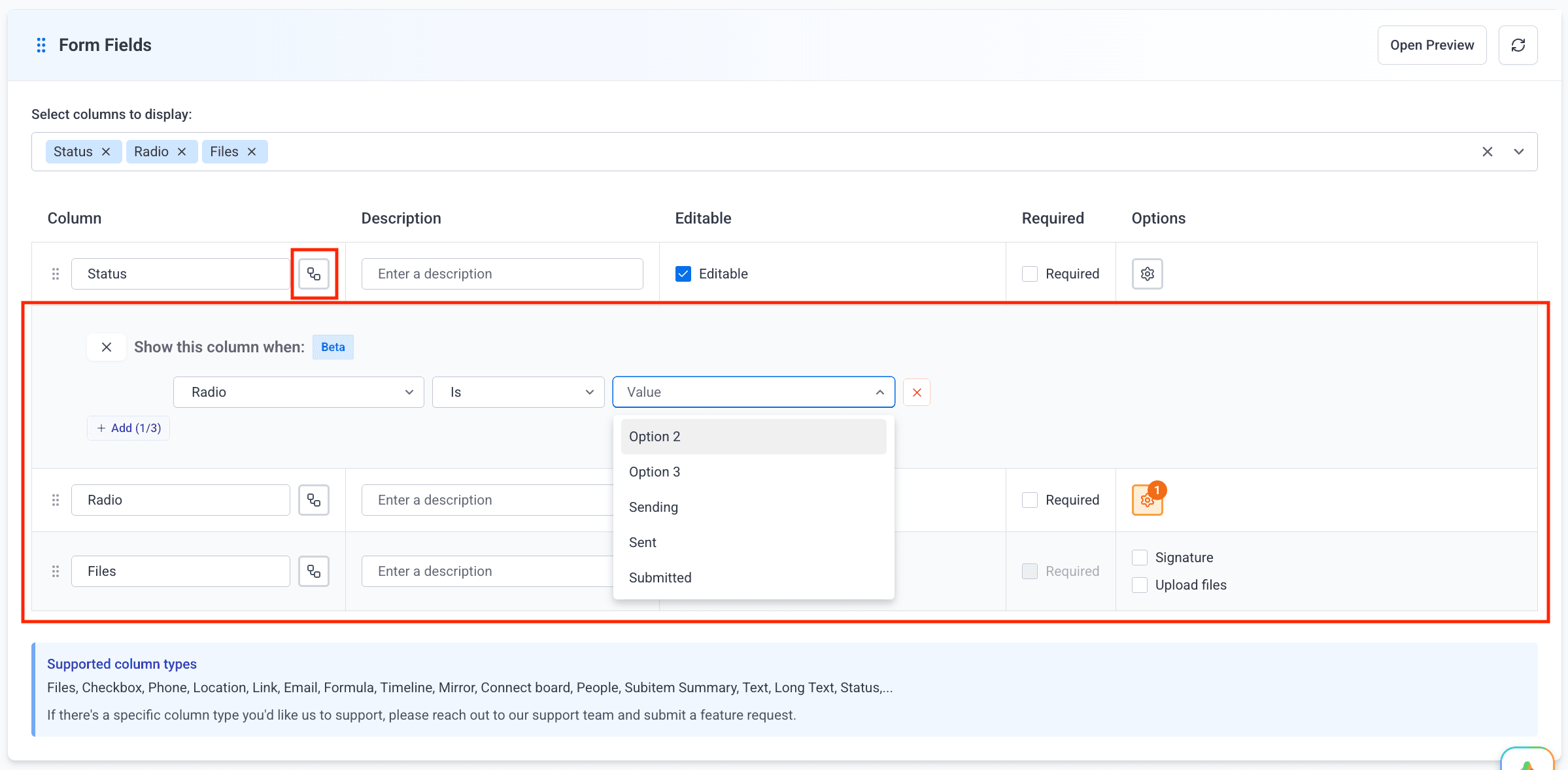The image size is (1568, 770).
Task: Click the Radio description input
Action: 488,500
